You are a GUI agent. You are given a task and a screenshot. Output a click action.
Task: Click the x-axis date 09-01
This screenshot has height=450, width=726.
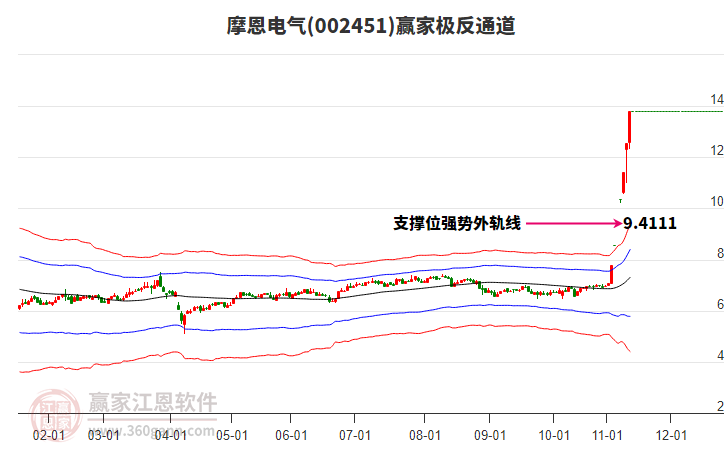[490, 435]
